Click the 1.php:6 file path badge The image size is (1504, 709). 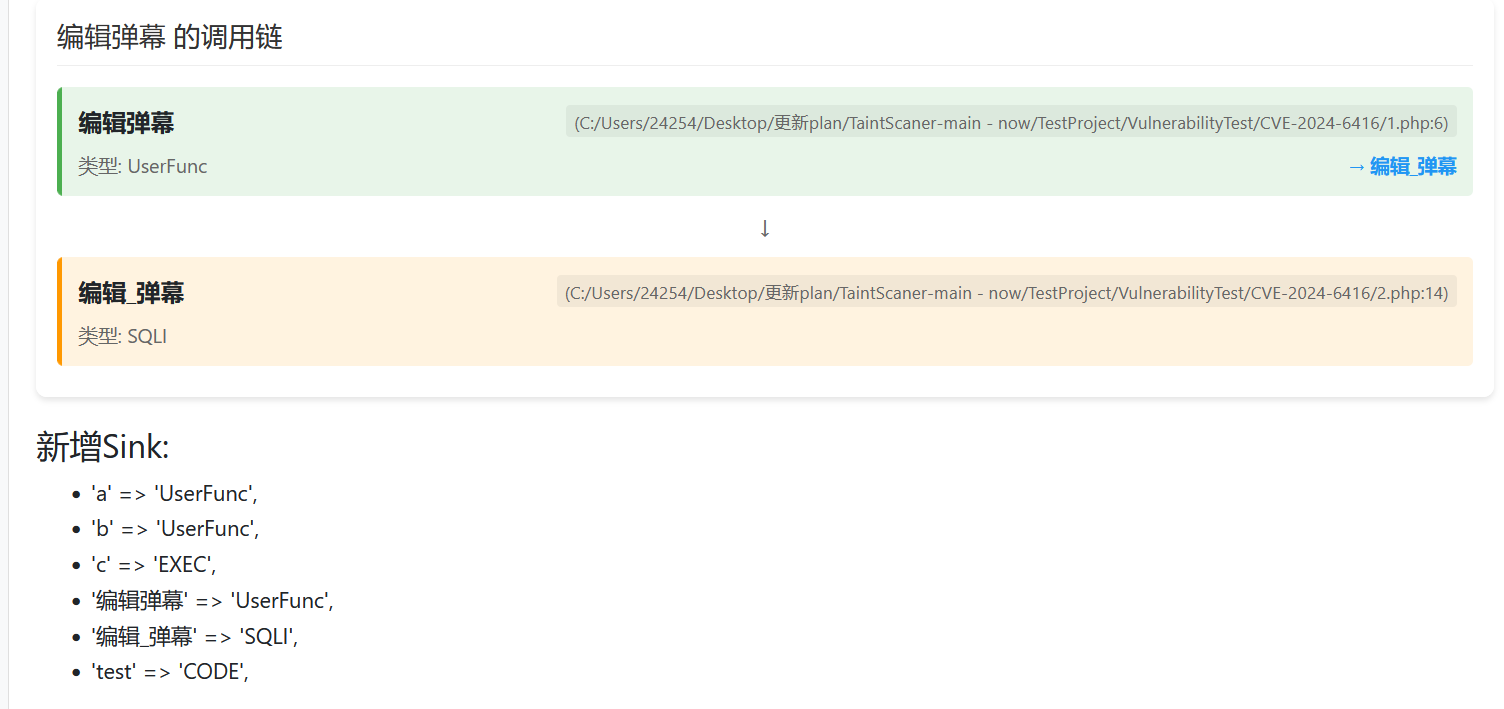[x=1010, y=123]
